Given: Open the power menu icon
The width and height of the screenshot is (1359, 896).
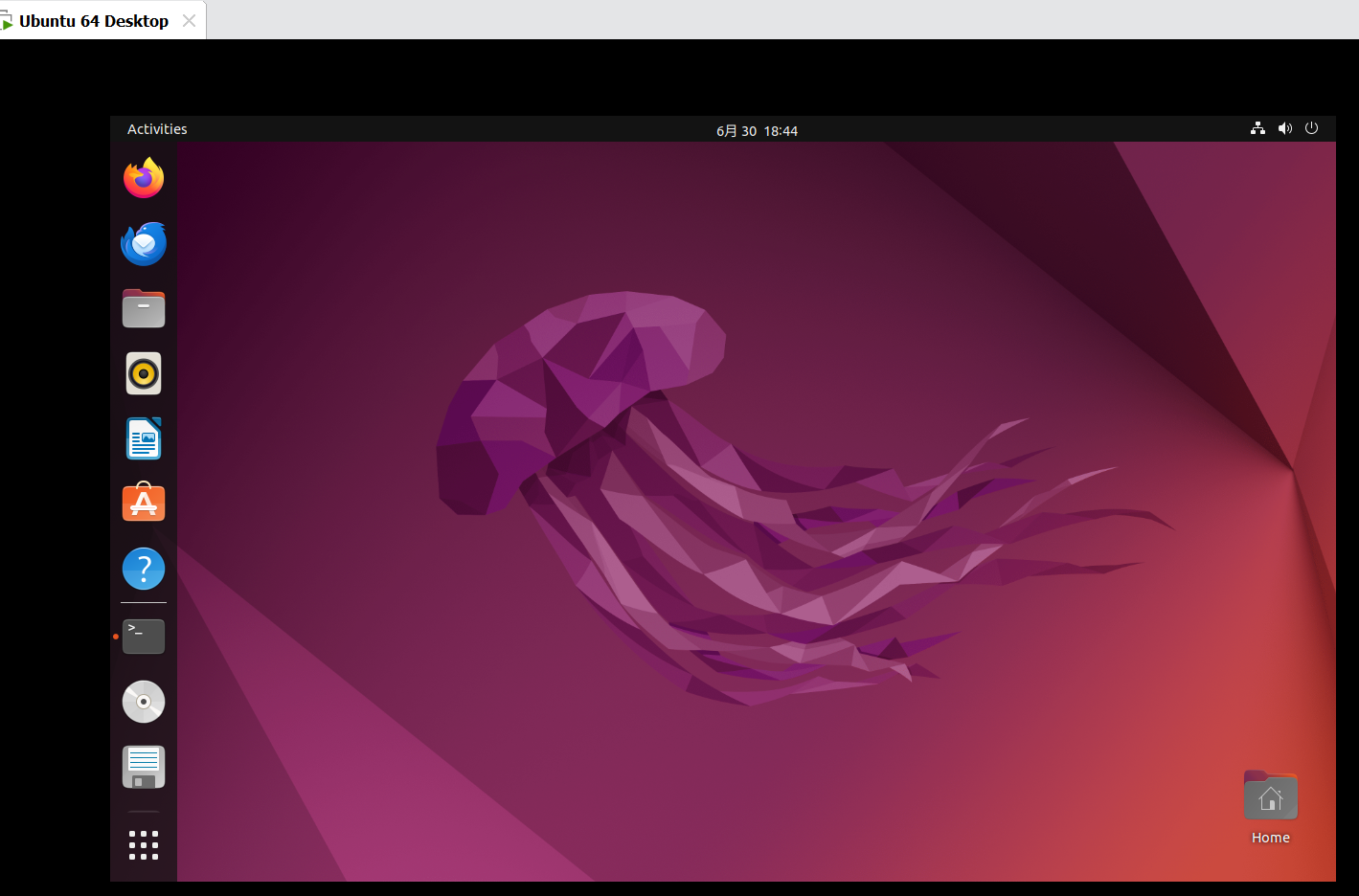Looking at the screenshot, I should pyautogui.click(x=1312, y=128).
